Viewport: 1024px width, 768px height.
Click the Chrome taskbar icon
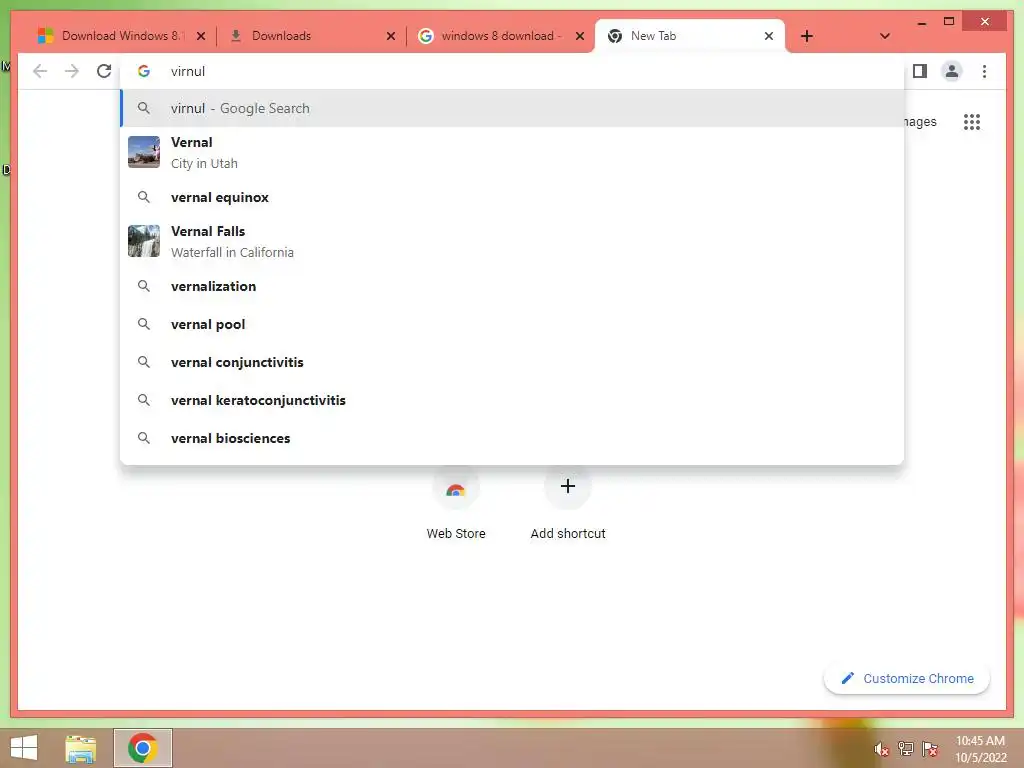click(x=142, y=748)
